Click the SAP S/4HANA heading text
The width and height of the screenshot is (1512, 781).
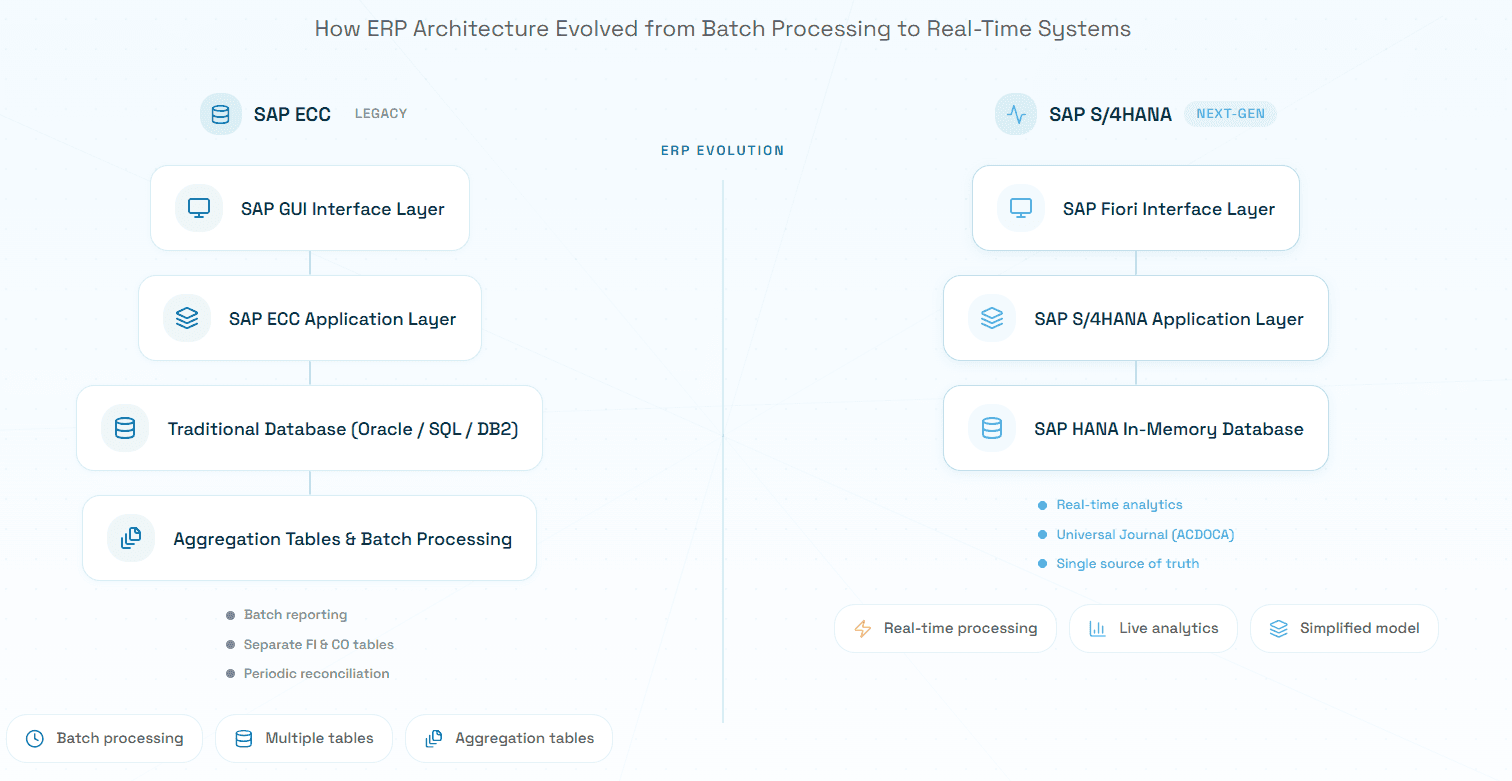point(1110,114)
